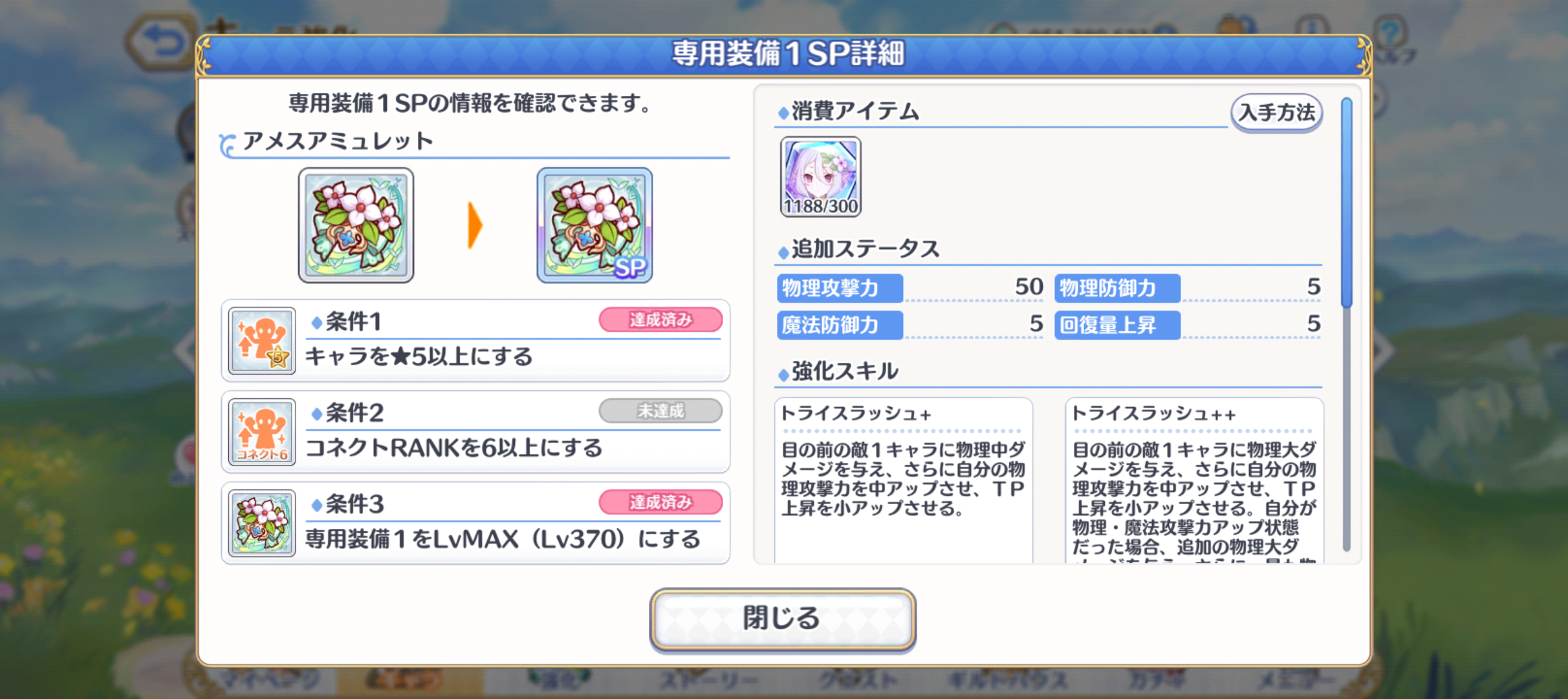The width and height of the screenshot is (1568, 699).
Task: Select the クエスト tab in bottom menu
Action: point(859,680)
